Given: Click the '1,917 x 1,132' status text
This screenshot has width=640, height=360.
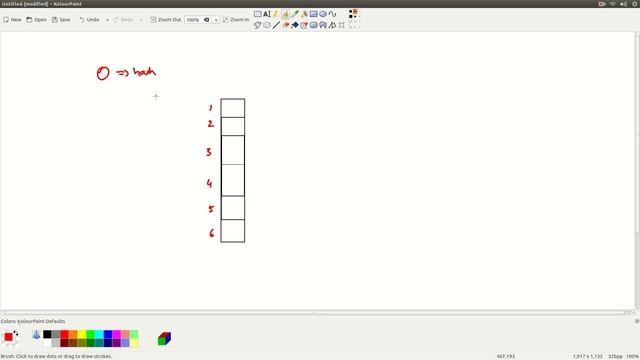Looking at the screenshot, I should click(x=587, y=356).
